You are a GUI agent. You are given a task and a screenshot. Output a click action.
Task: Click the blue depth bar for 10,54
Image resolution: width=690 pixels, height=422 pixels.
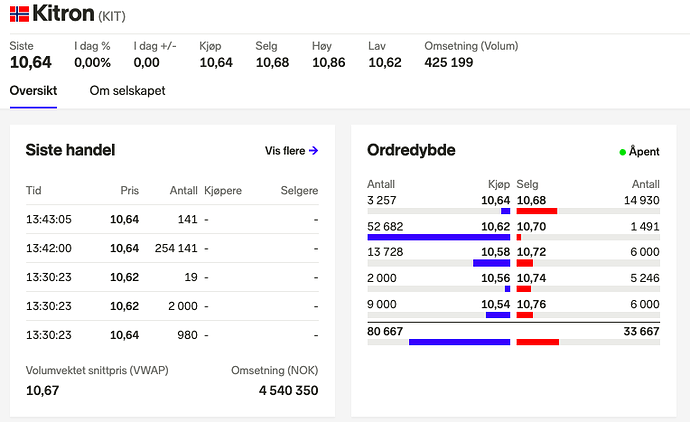click(x=498, y=315)
